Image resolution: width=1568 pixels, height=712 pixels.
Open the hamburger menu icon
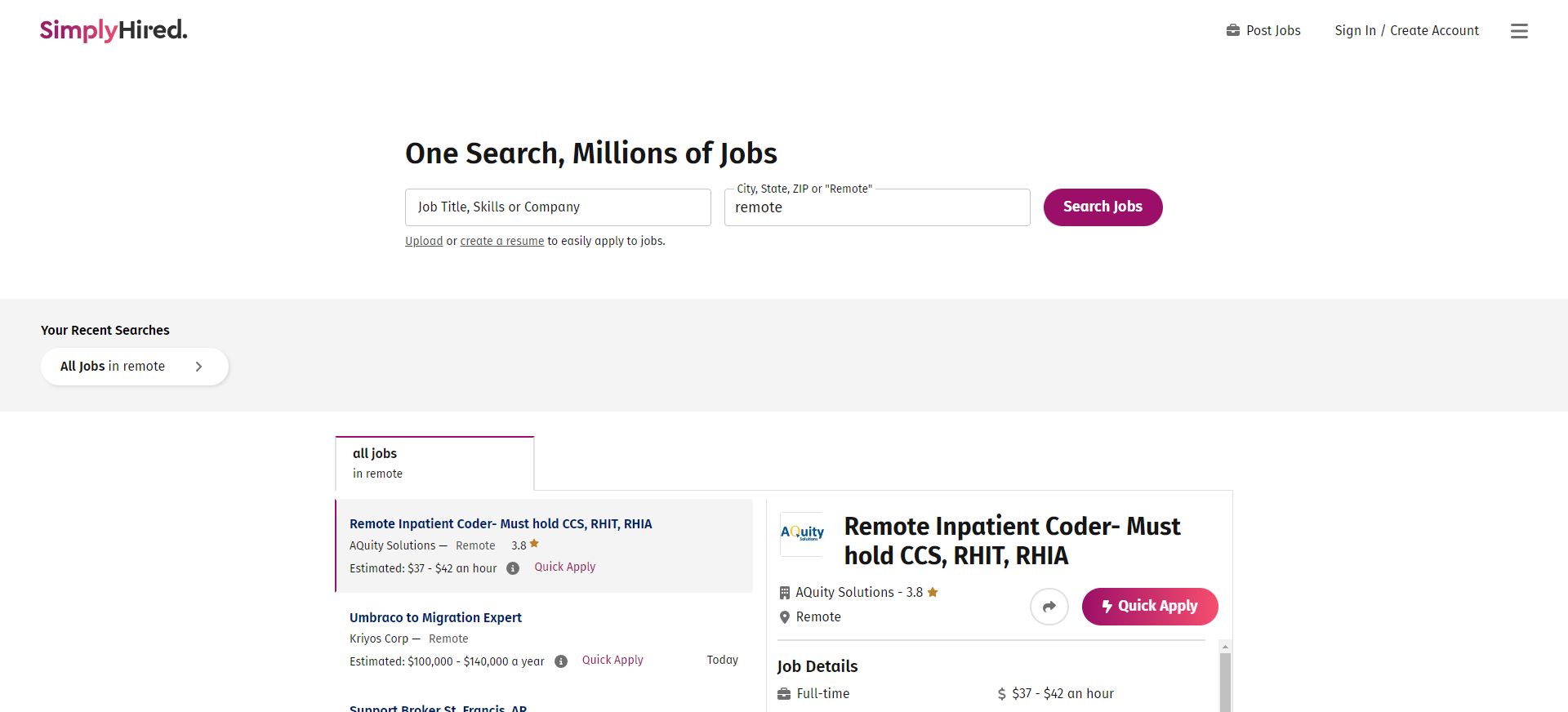click(x=1519, y=31)
